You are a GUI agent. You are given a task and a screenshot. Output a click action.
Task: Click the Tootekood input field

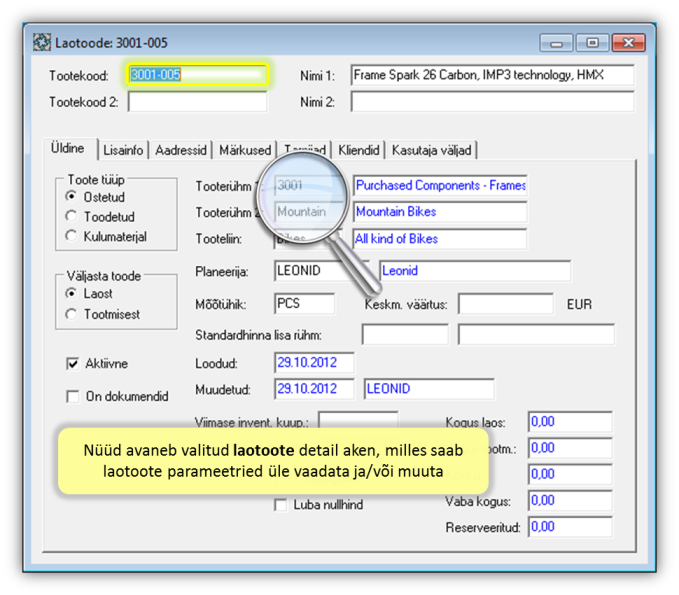click(198, 75)
